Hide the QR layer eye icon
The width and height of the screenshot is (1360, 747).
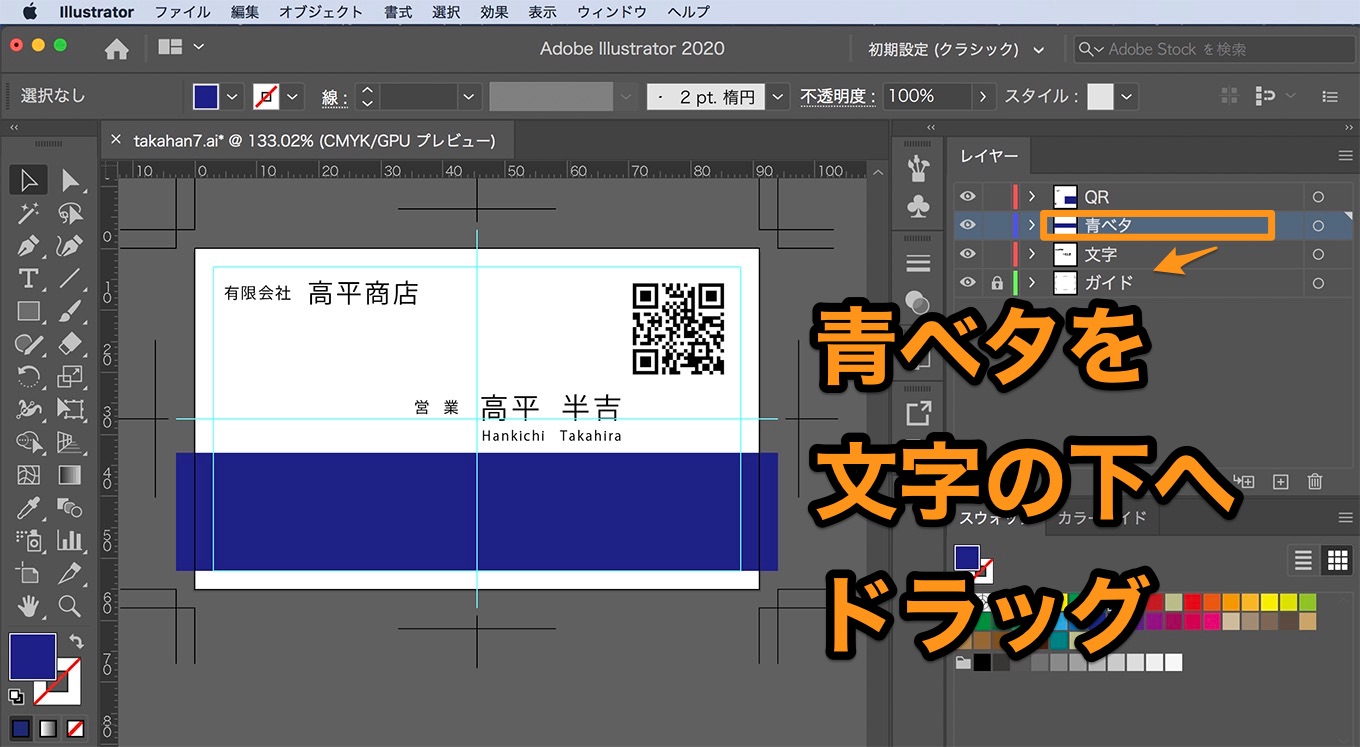(x=967, y=197)
